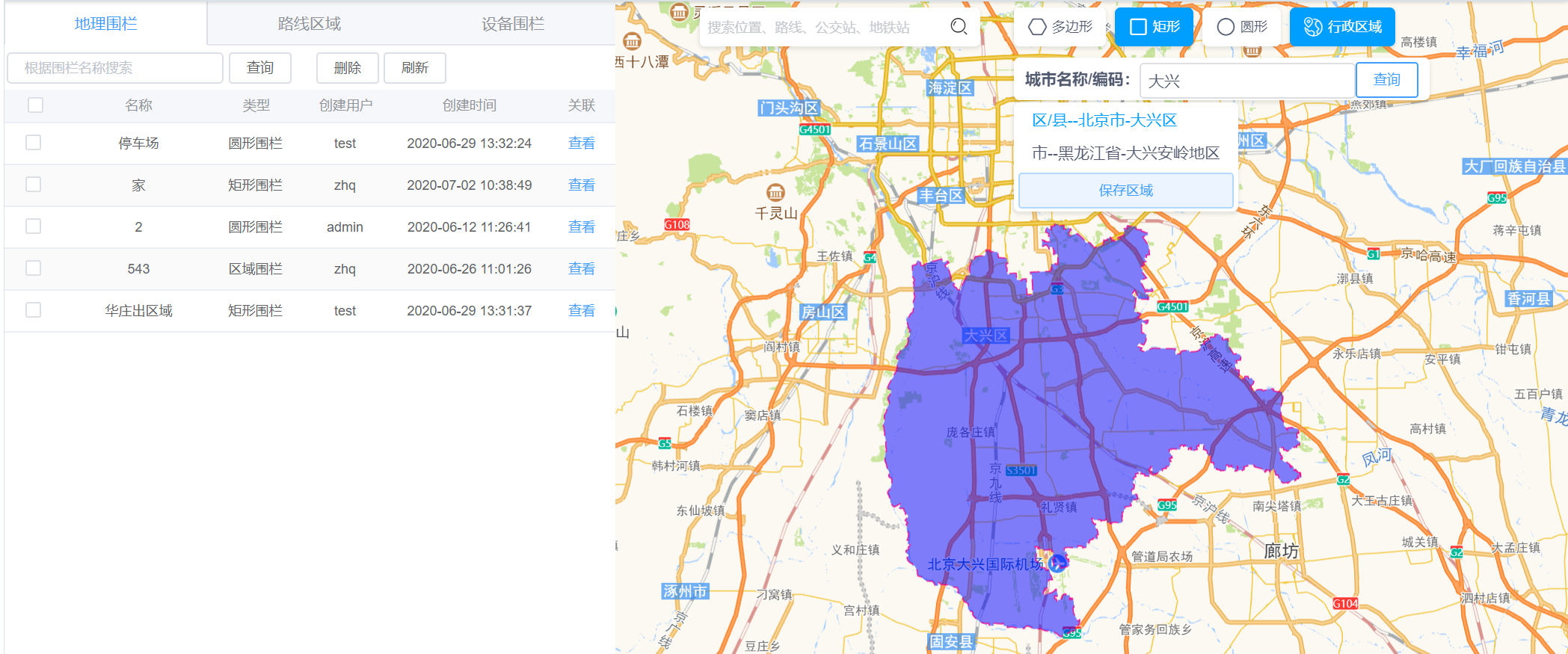This screenshot has width=1568, height=654.
Task: Check the box for the 停车场 row
Action: tap(34, 143)
